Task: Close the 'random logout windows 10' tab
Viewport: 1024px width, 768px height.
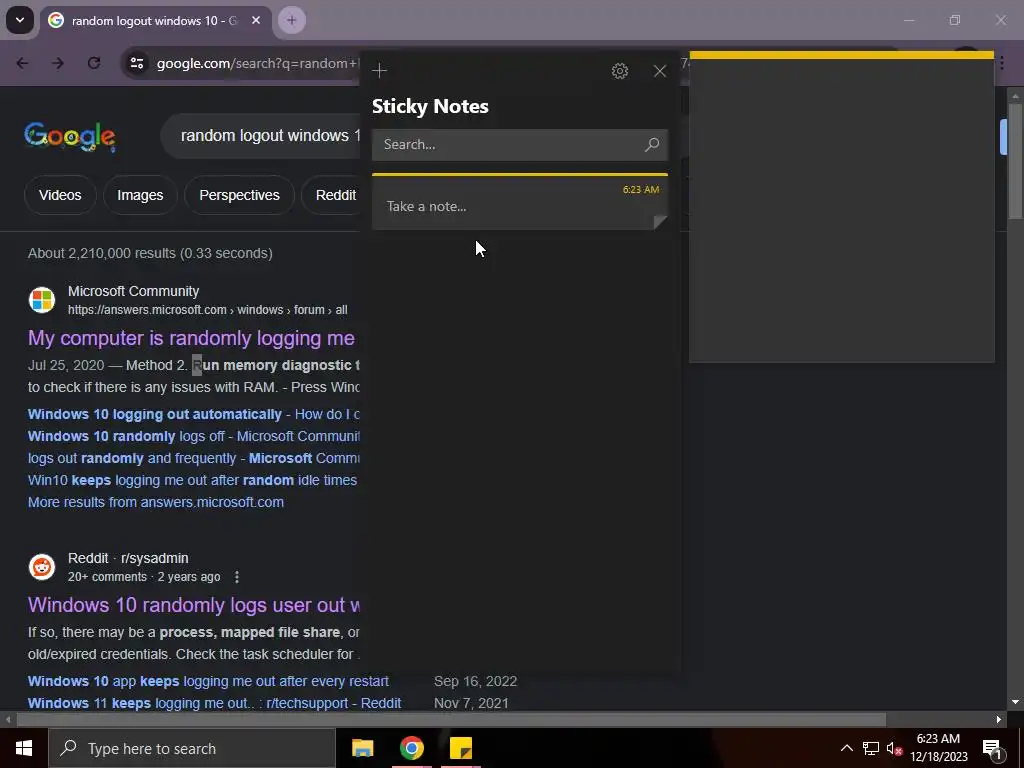Action: point(256,20)
